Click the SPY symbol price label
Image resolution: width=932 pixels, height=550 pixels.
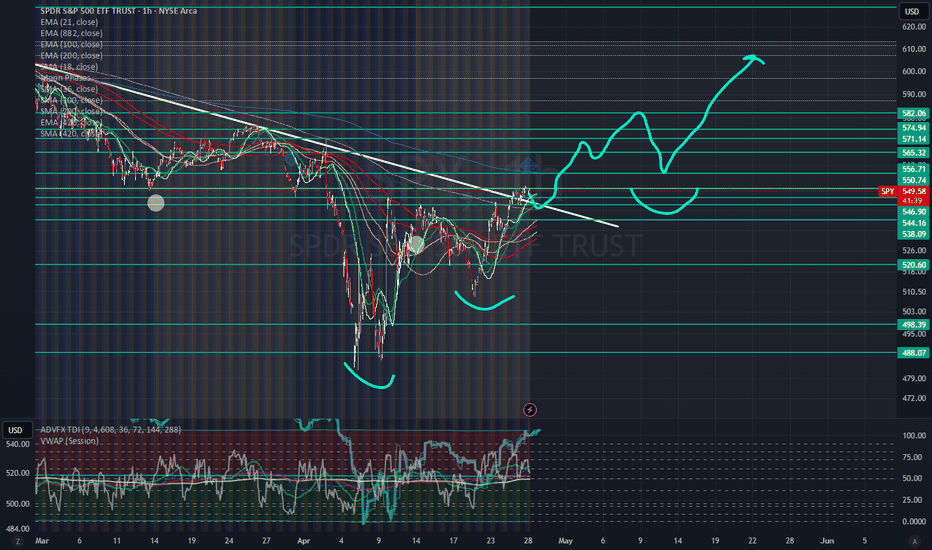pyautogui.click(x=887, y=191)
